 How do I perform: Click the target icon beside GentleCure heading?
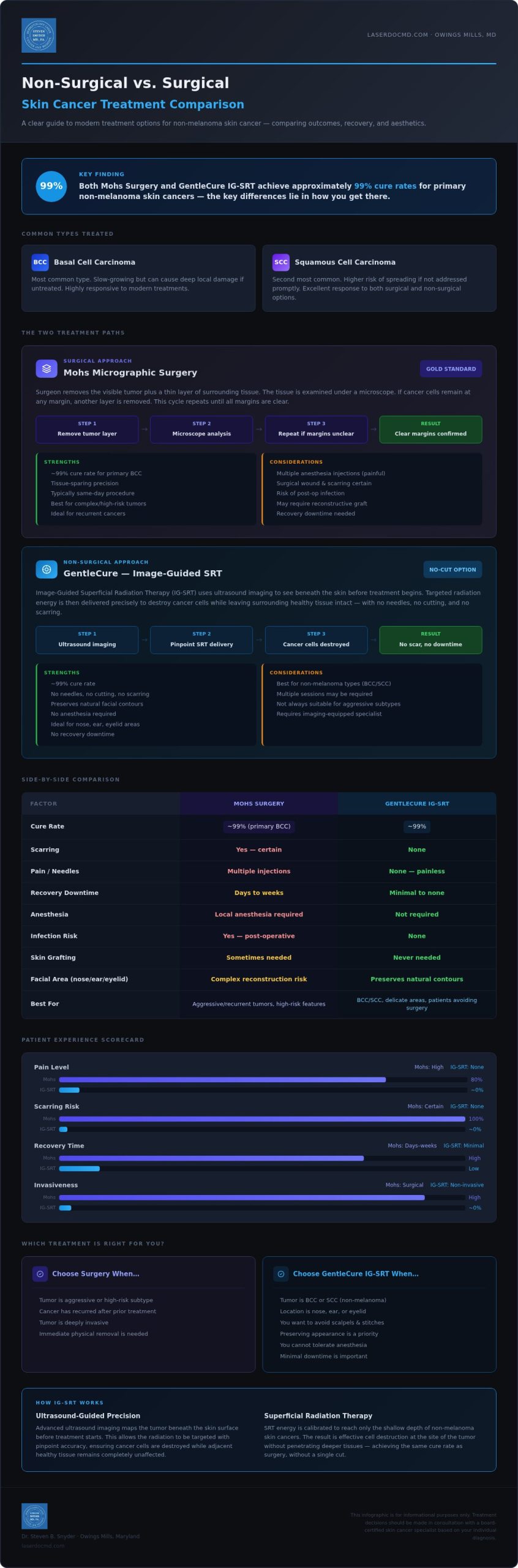tap(47, 570)
